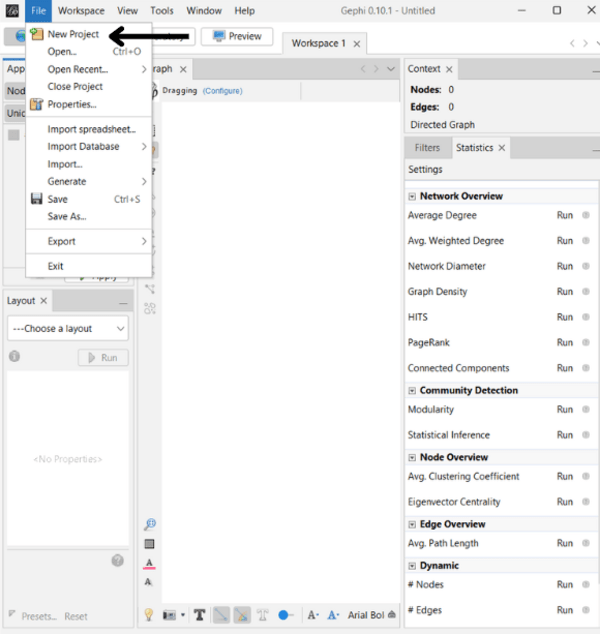Click the Layout info icon
This screenshot has height=634, width=600.
tap(14, 356)
